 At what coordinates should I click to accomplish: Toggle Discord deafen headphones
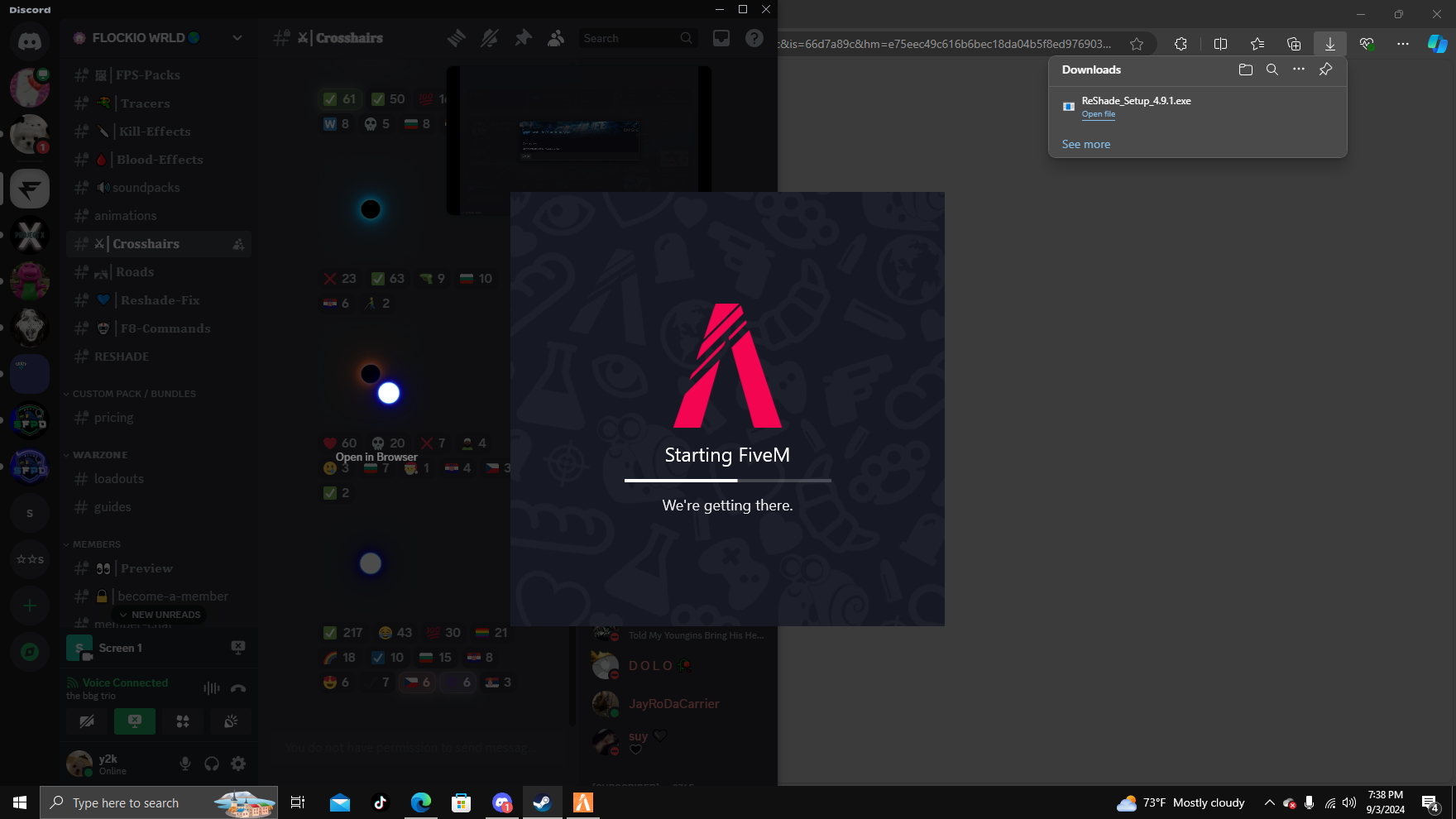click(x=212, y=764)
